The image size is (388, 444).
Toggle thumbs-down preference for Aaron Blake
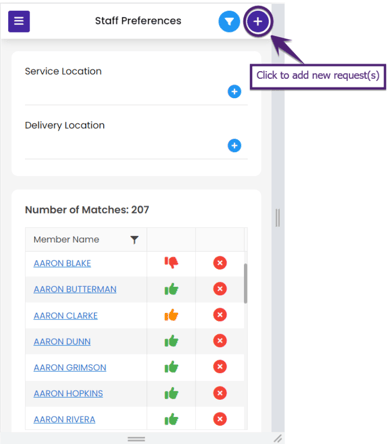(x=171, y=263)
